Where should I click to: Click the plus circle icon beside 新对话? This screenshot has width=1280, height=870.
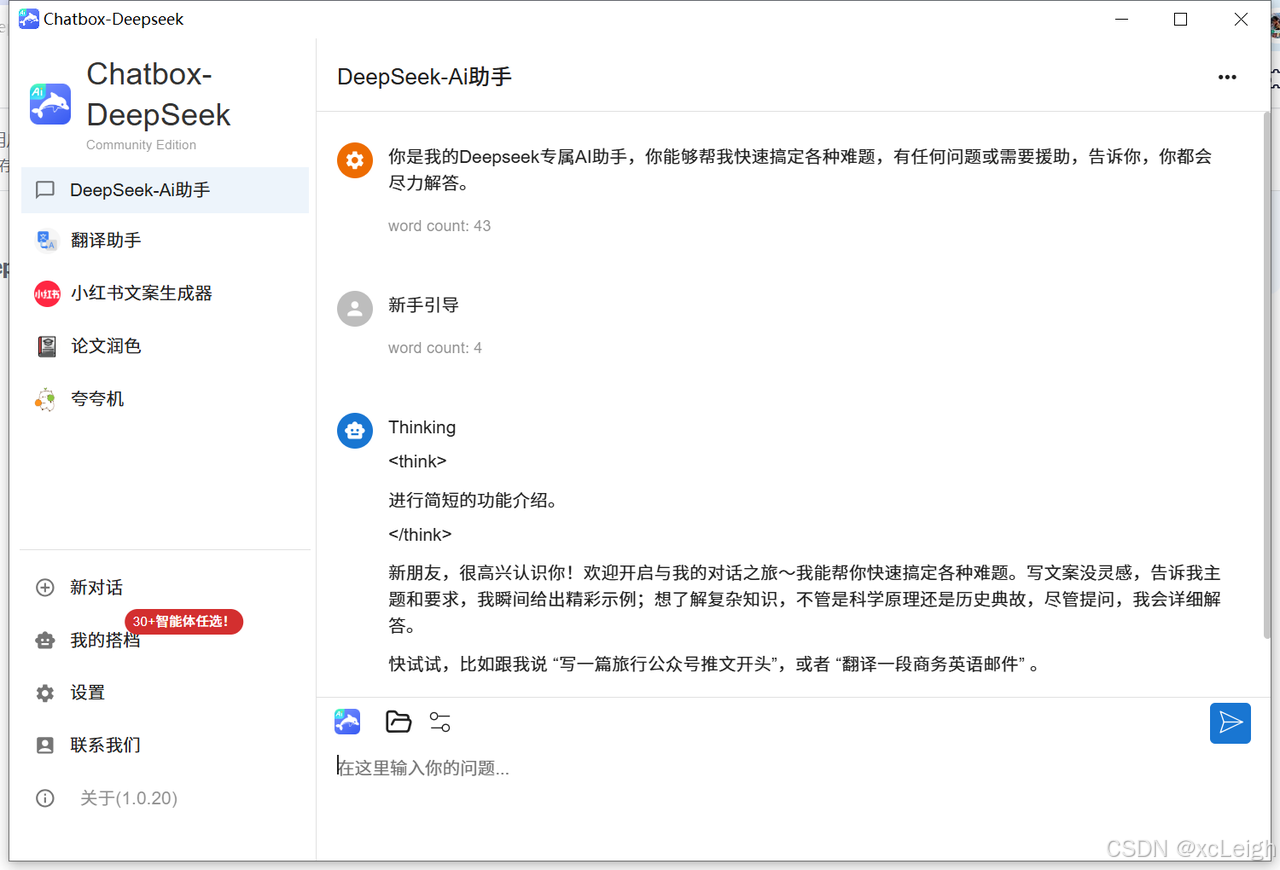pos(45,588)
